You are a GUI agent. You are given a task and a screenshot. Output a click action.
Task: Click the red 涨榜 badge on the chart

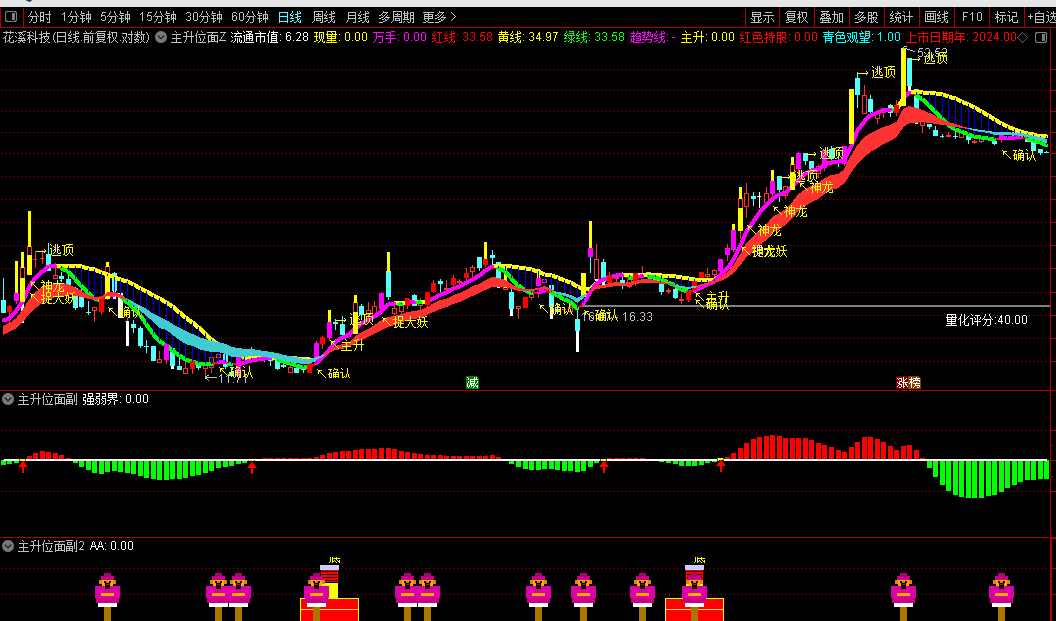[908, 383]
